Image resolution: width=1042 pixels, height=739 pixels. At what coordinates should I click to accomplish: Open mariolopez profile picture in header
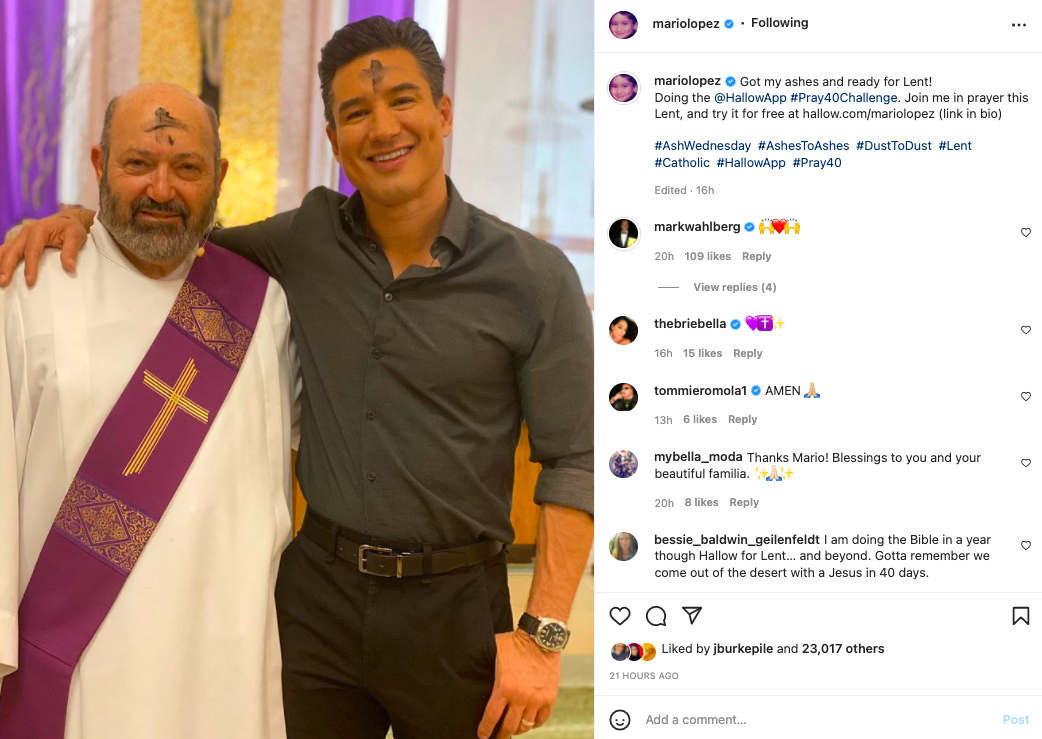pyautogui.click(x=623, y=25)
